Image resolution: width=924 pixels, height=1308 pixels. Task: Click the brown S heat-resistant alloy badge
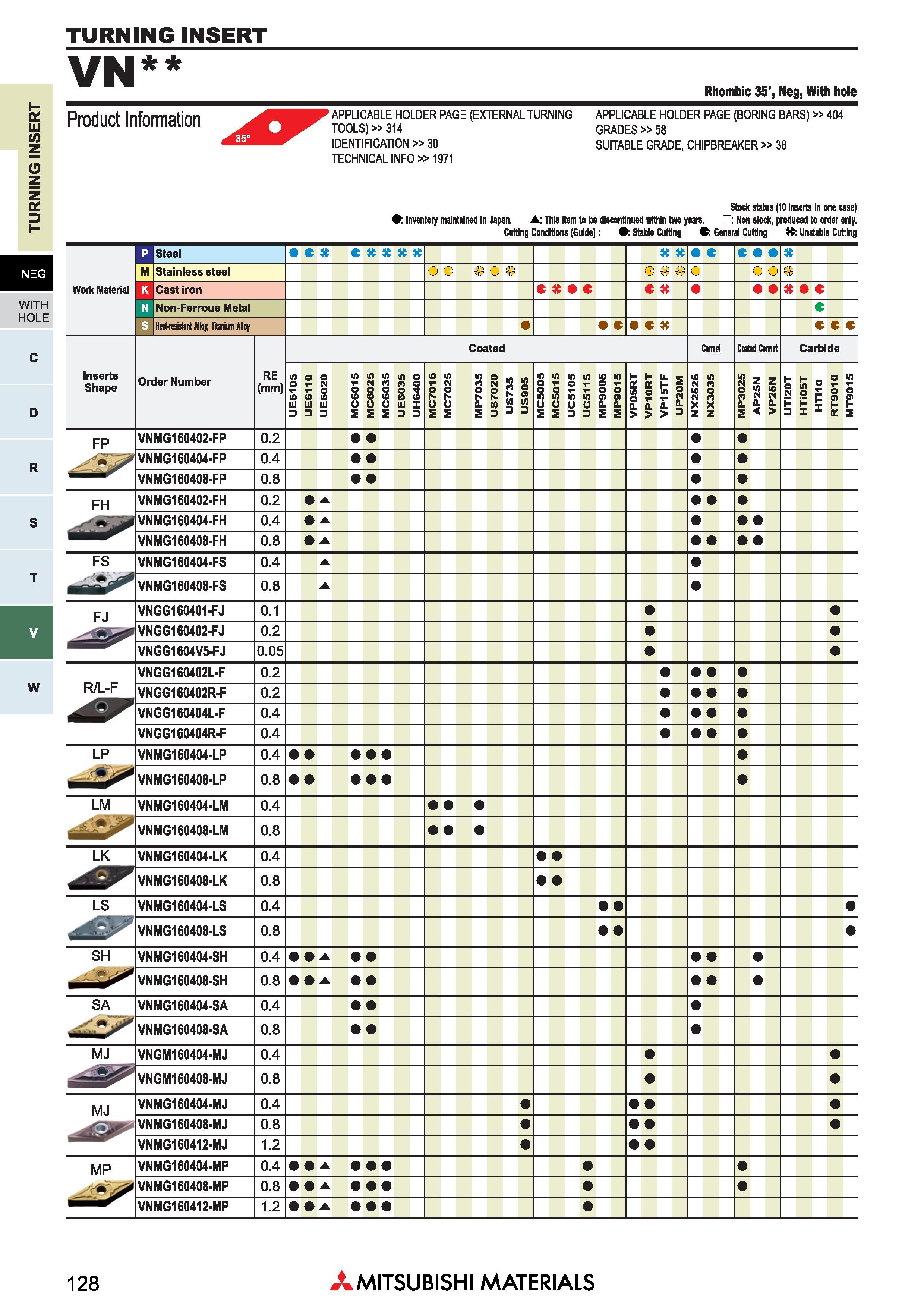pos(145,326)
